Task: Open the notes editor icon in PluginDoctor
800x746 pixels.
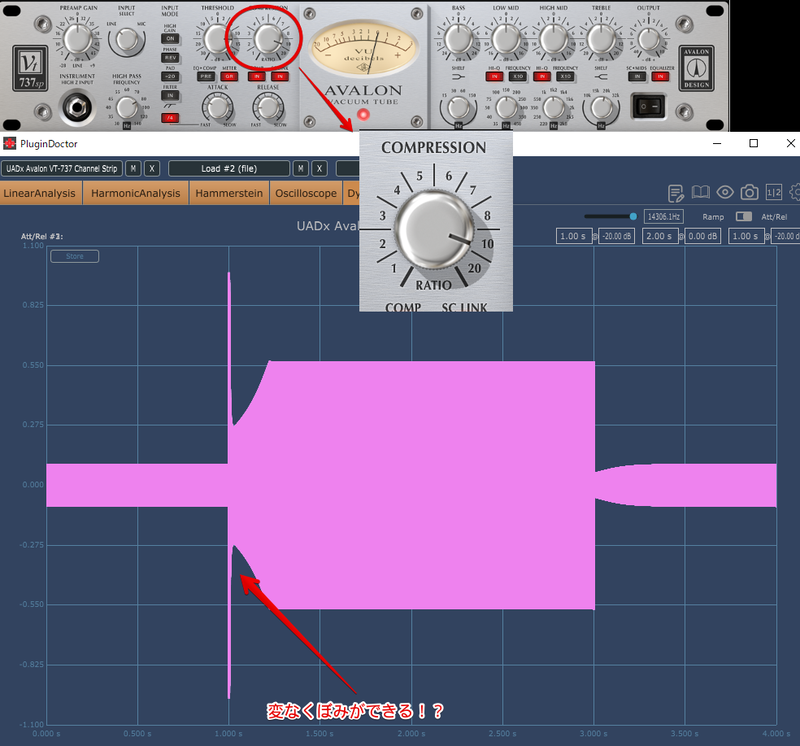Action: [x=676, y=193]
